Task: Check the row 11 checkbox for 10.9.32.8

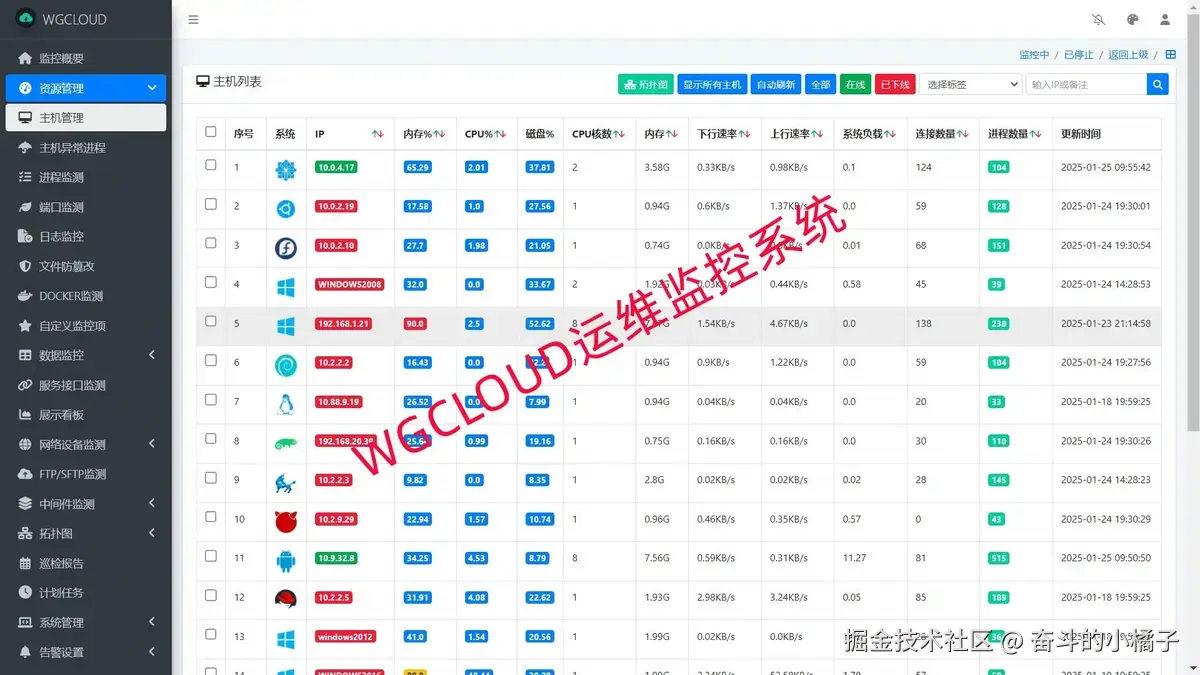Action: coord(210,555)
